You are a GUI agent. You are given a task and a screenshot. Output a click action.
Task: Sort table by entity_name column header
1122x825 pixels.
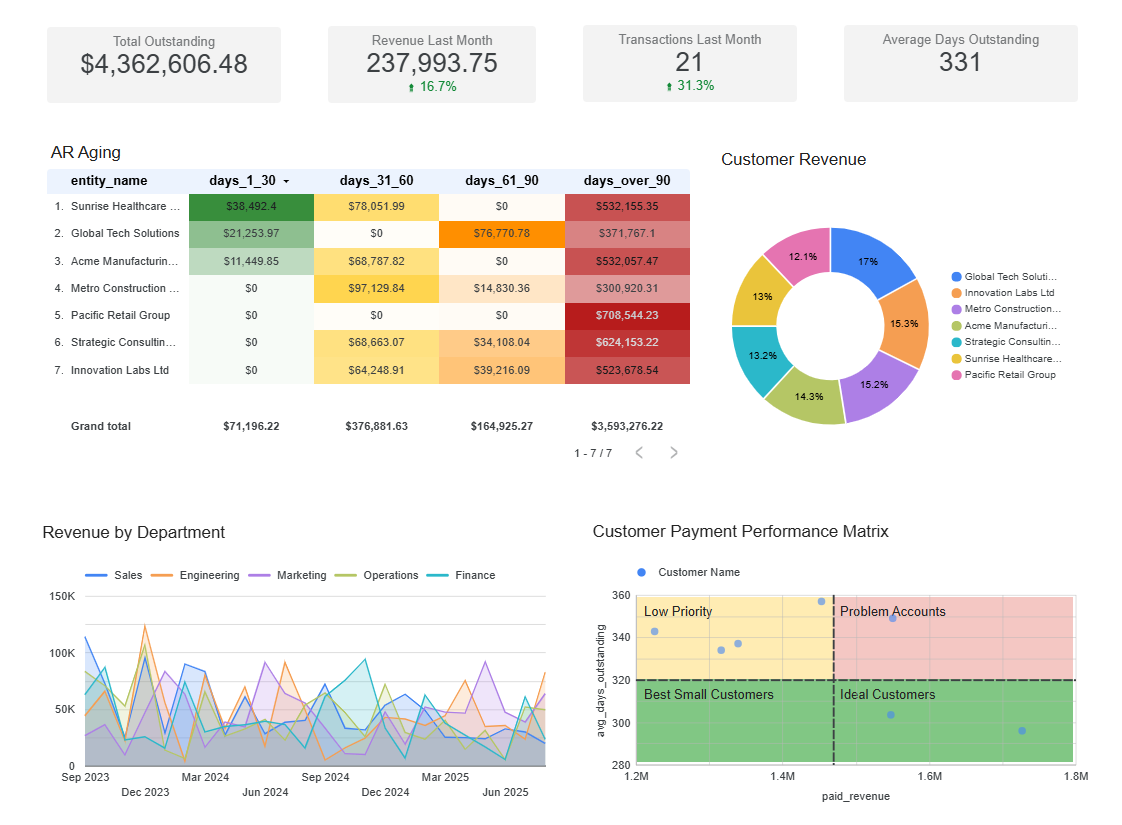[109, 181]
